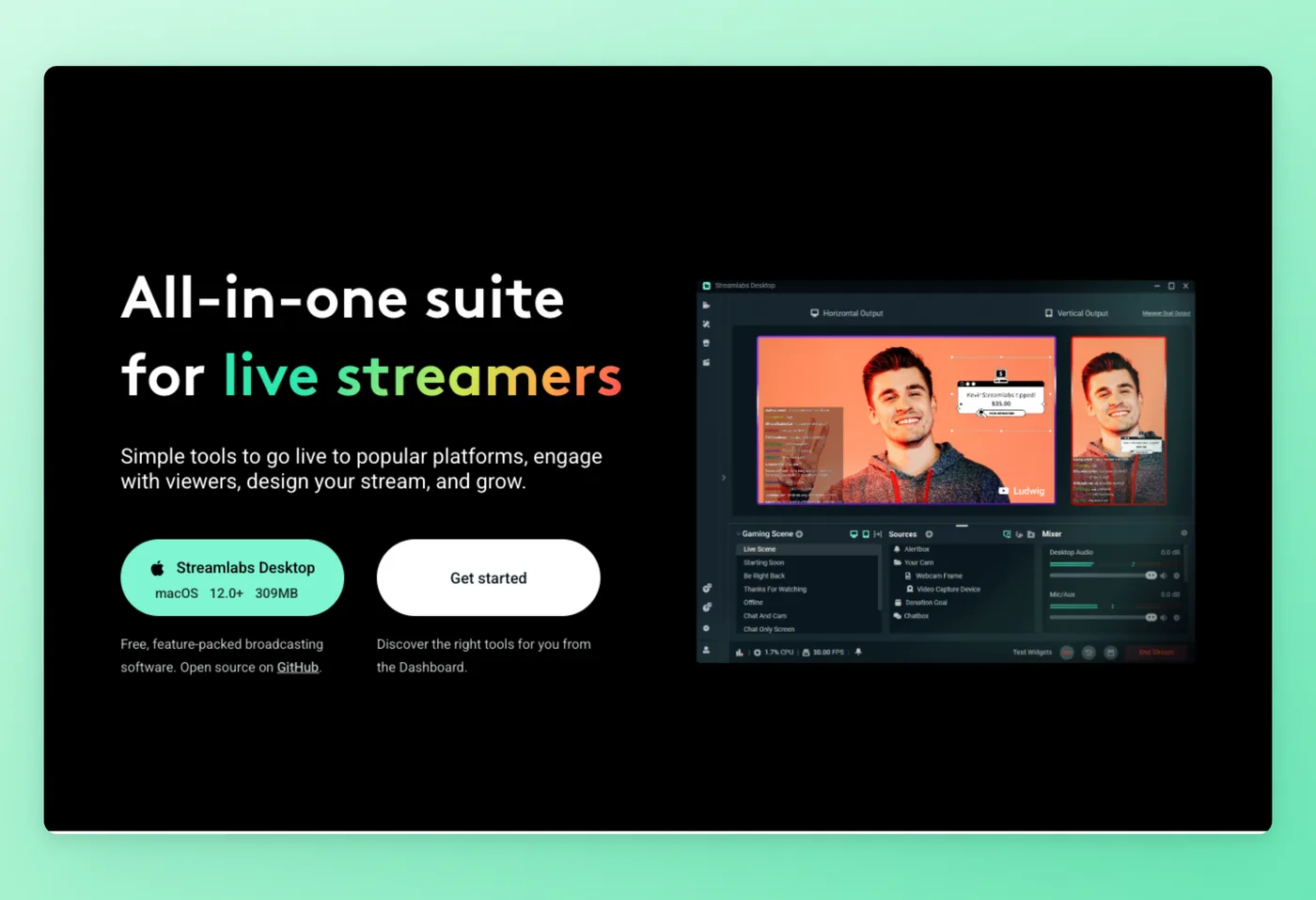
Task: Click the add folder icon in Sources header
Action: coord(1031,534)
